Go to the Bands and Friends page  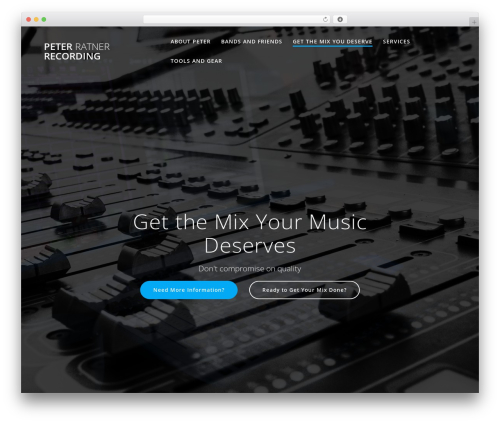point(251,42)
